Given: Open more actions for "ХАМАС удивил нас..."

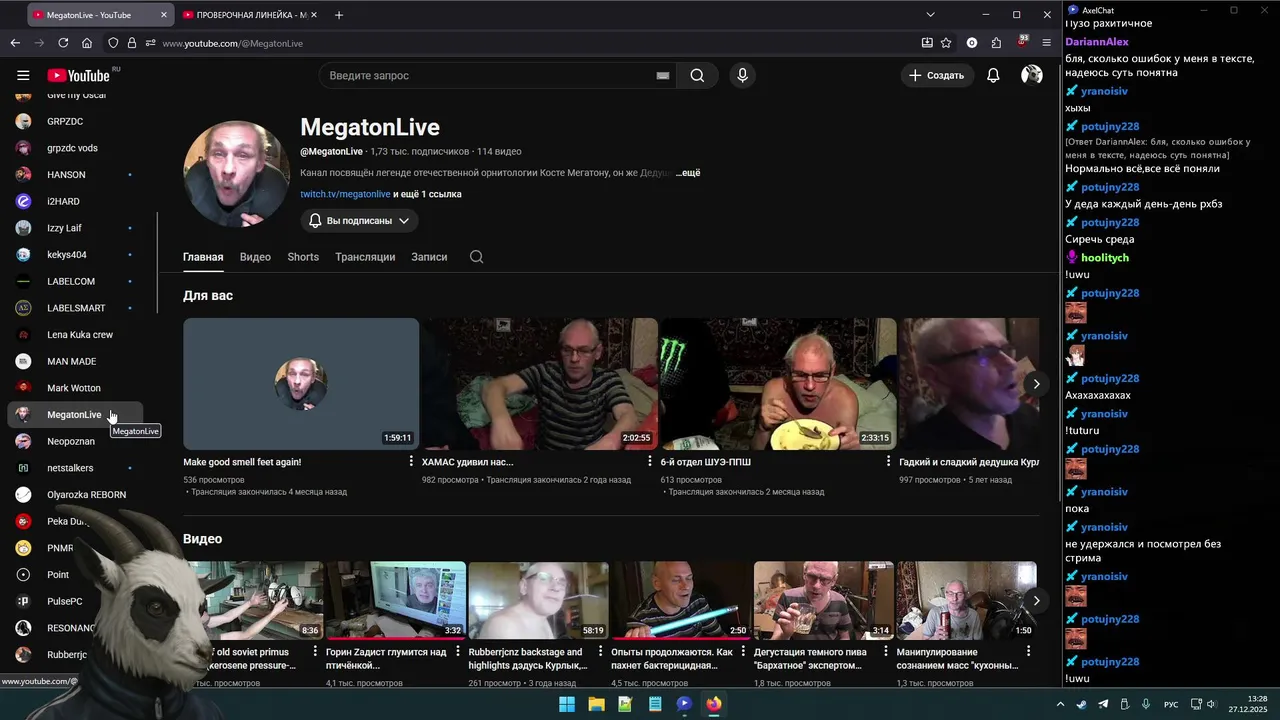Looking at the screenshot, I should click(x=650, y=462).
